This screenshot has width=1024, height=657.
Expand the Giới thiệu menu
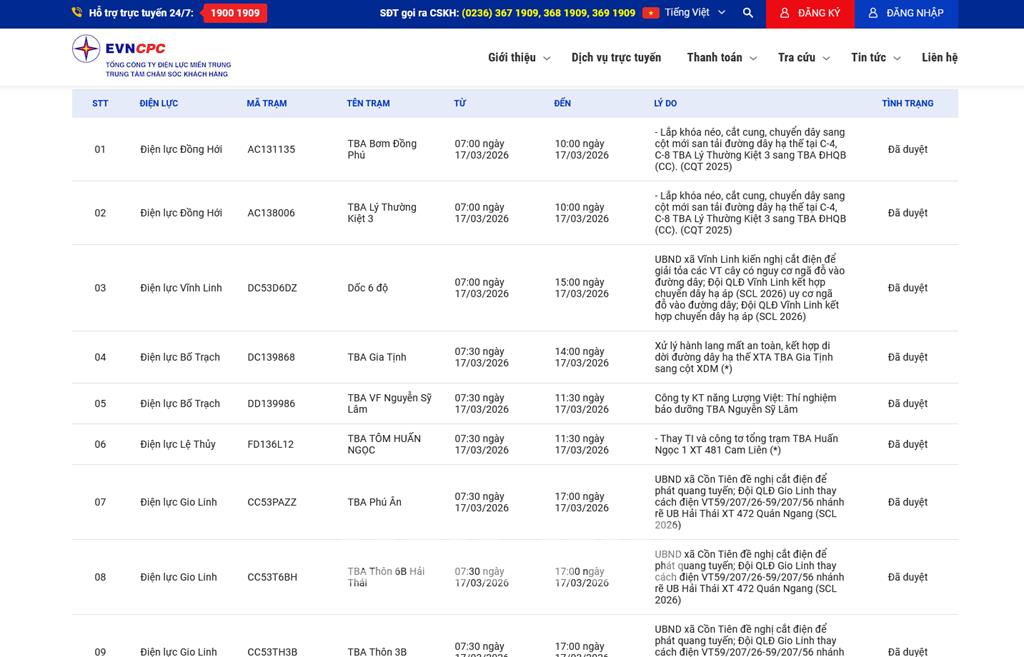click(518, 58)
